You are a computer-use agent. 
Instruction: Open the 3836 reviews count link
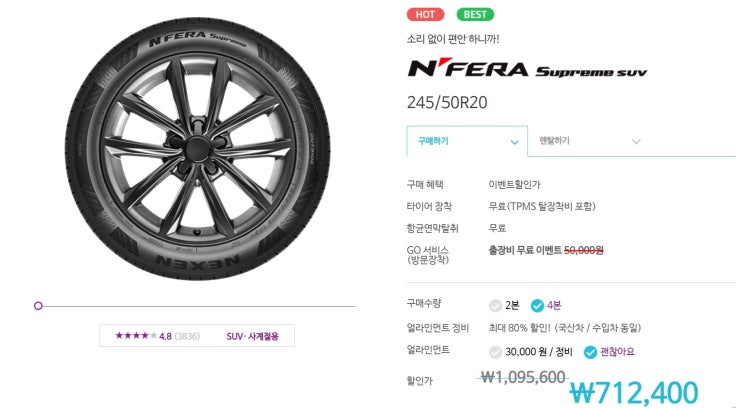point(187,336)
